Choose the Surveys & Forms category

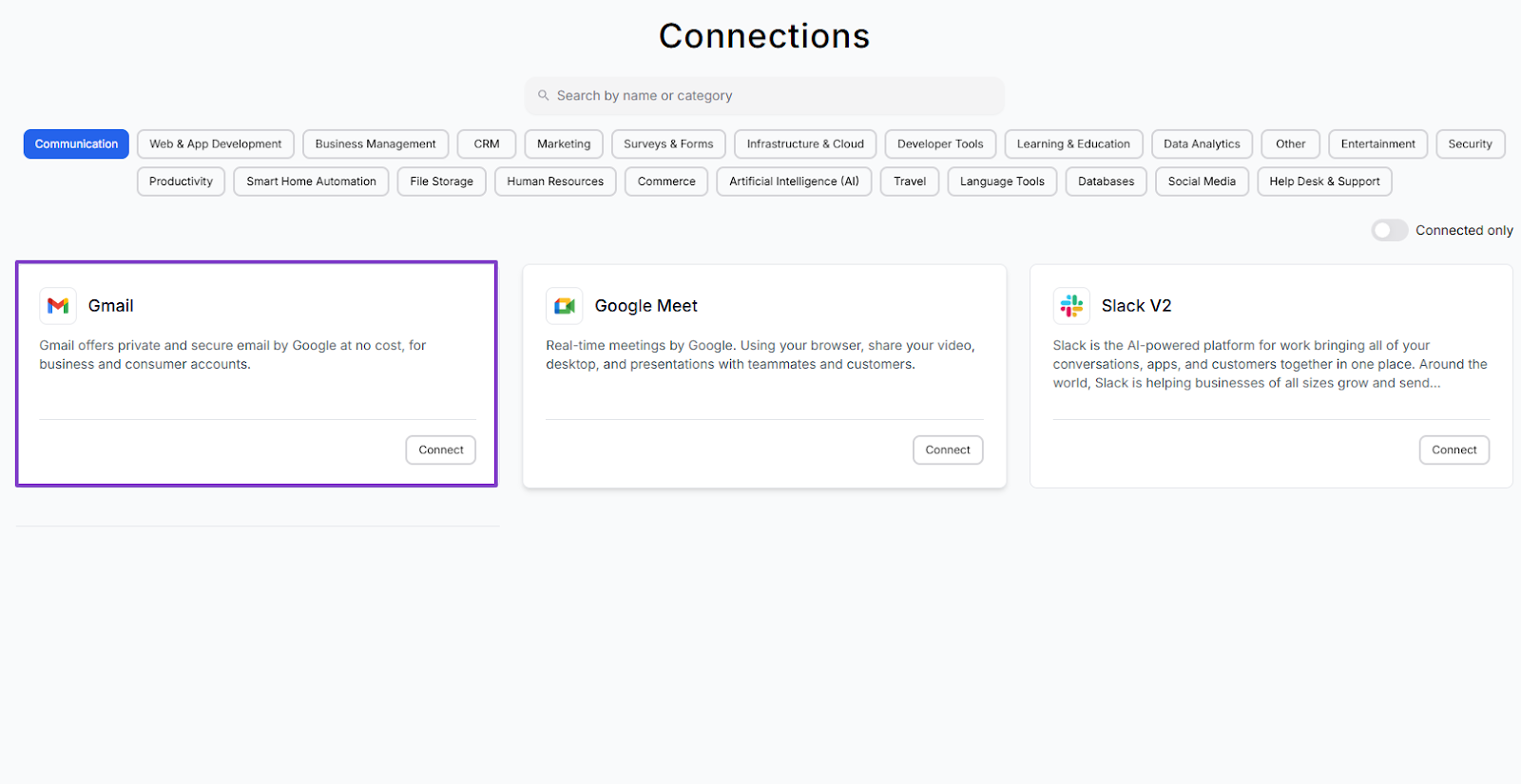668,144
